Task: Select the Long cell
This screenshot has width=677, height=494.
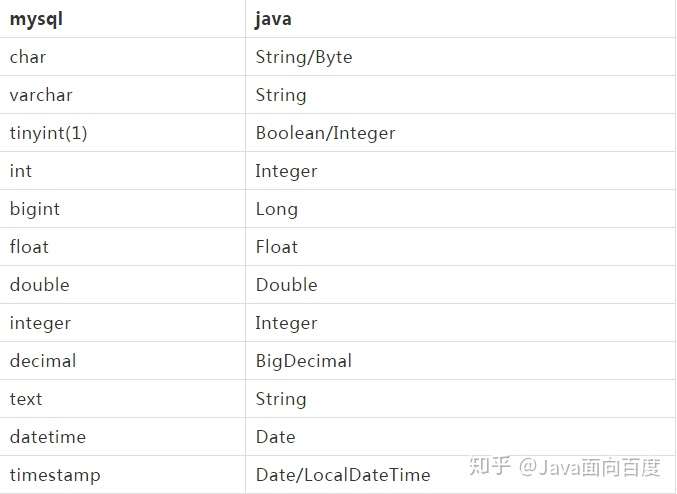Action: 277,209
